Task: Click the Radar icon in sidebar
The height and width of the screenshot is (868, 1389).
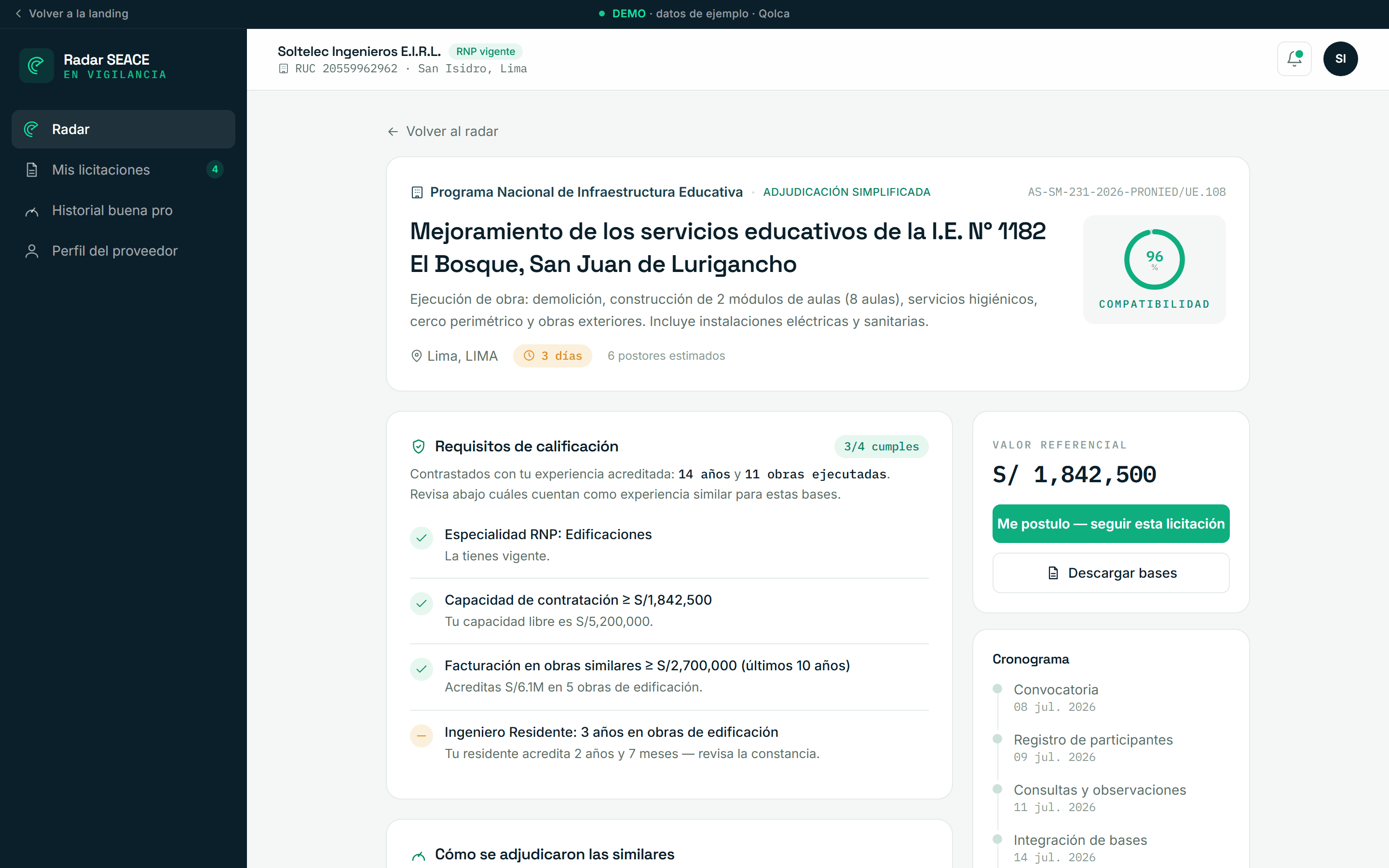Action: [31, 129]
